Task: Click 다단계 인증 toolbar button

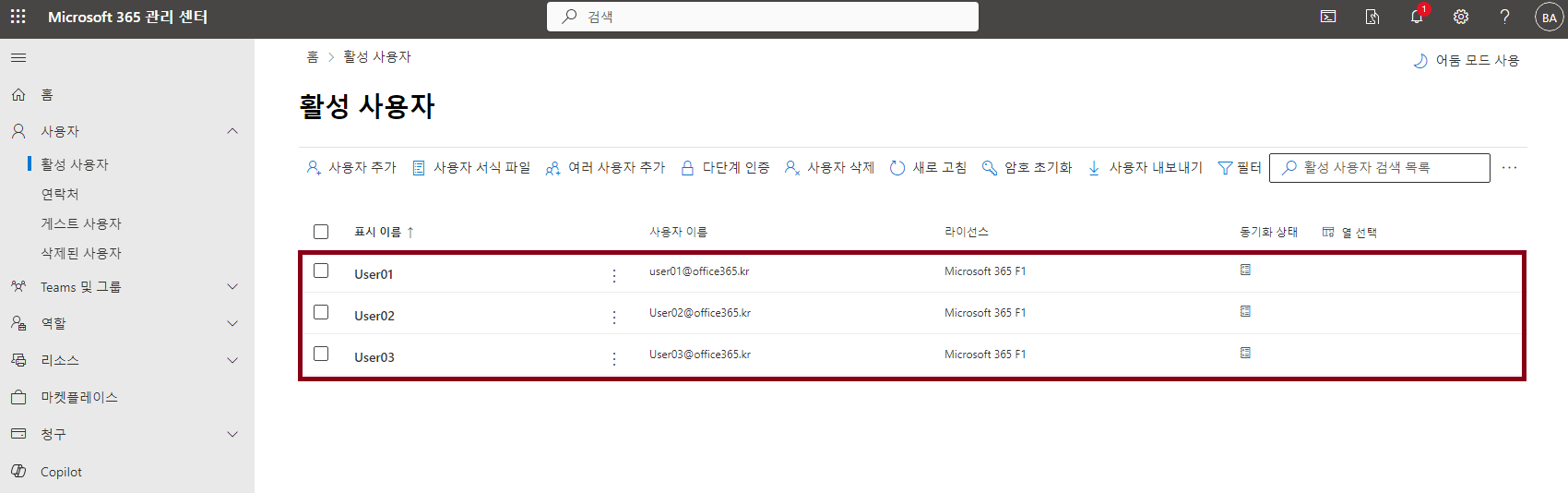Action: (725, 168)
